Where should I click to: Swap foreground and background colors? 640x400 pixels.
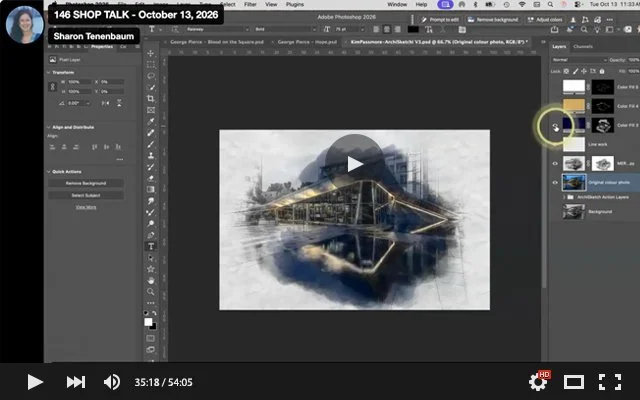[x=154, y=313]
